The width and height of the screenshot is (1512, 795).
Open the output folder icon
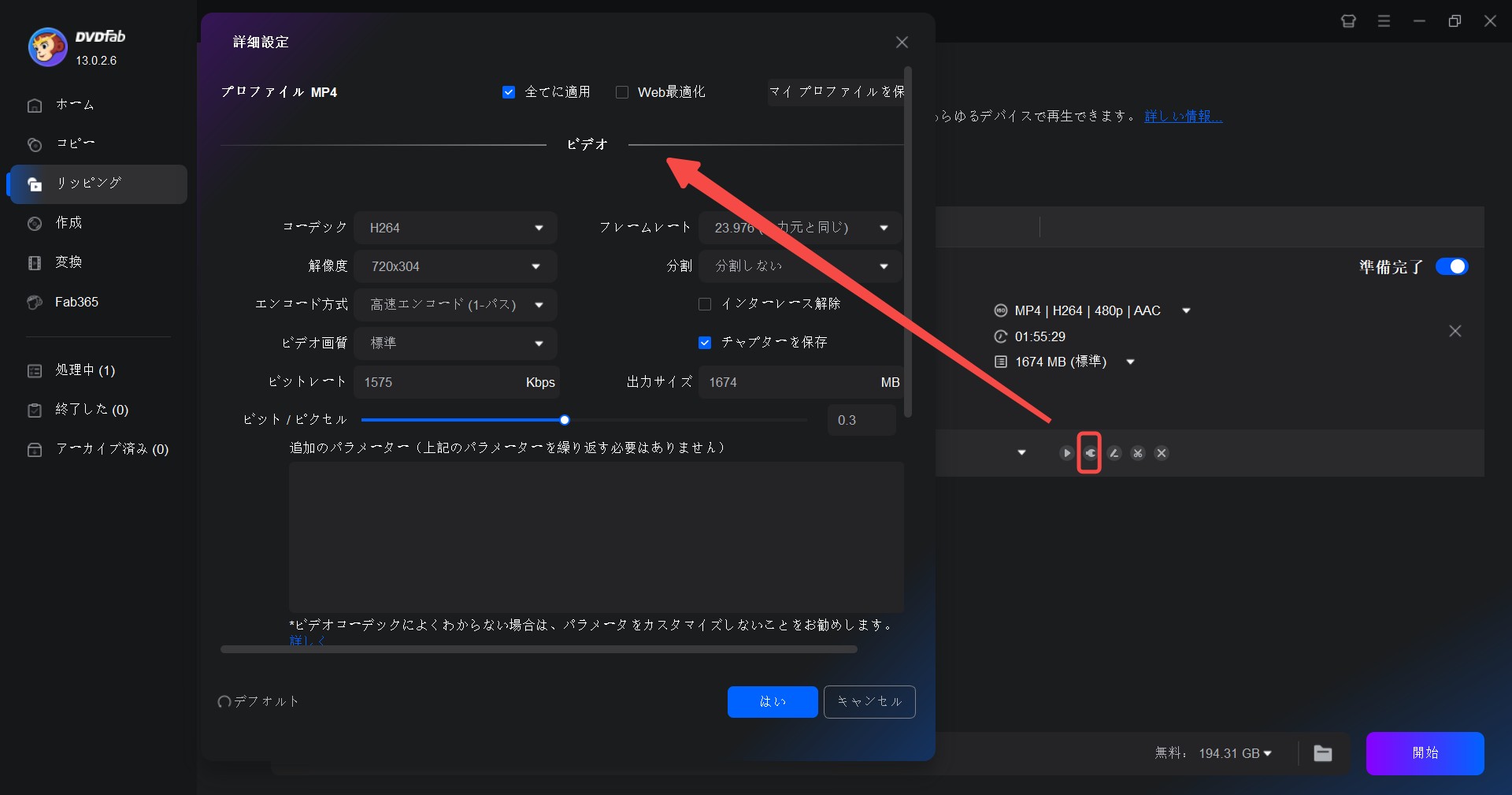(1323, 753)
